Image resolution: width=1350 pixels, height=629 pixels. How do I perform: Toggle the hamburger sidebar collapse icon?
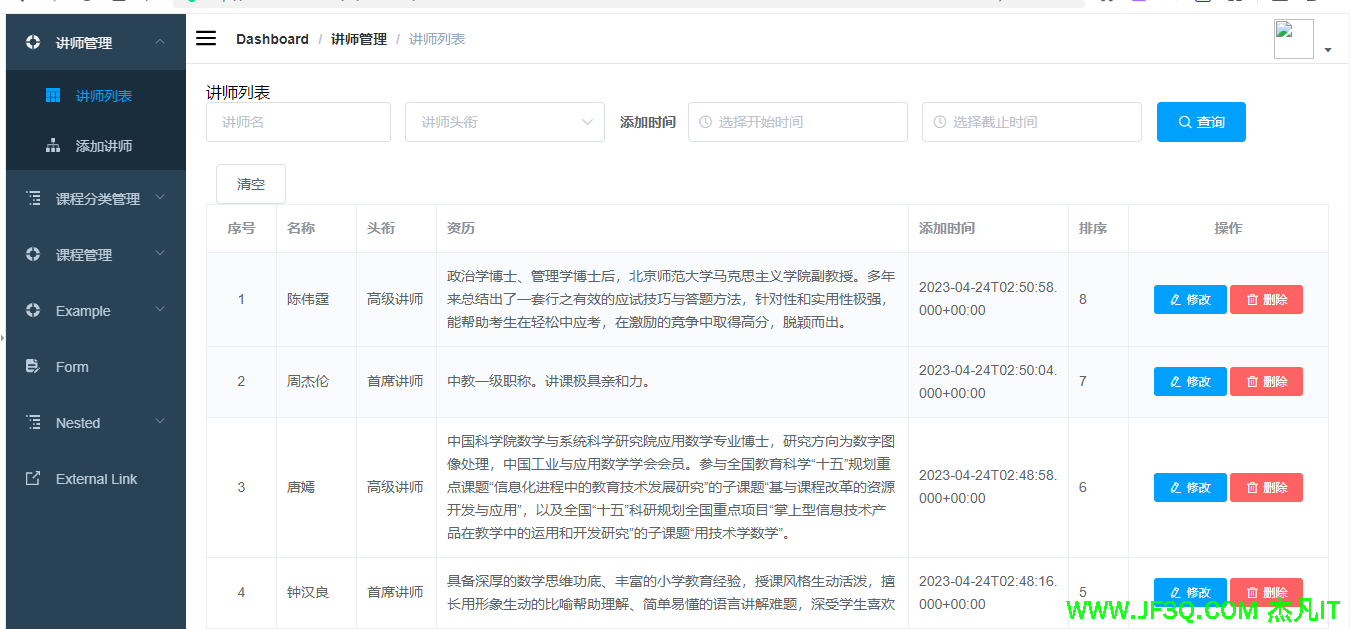point(206,38)
